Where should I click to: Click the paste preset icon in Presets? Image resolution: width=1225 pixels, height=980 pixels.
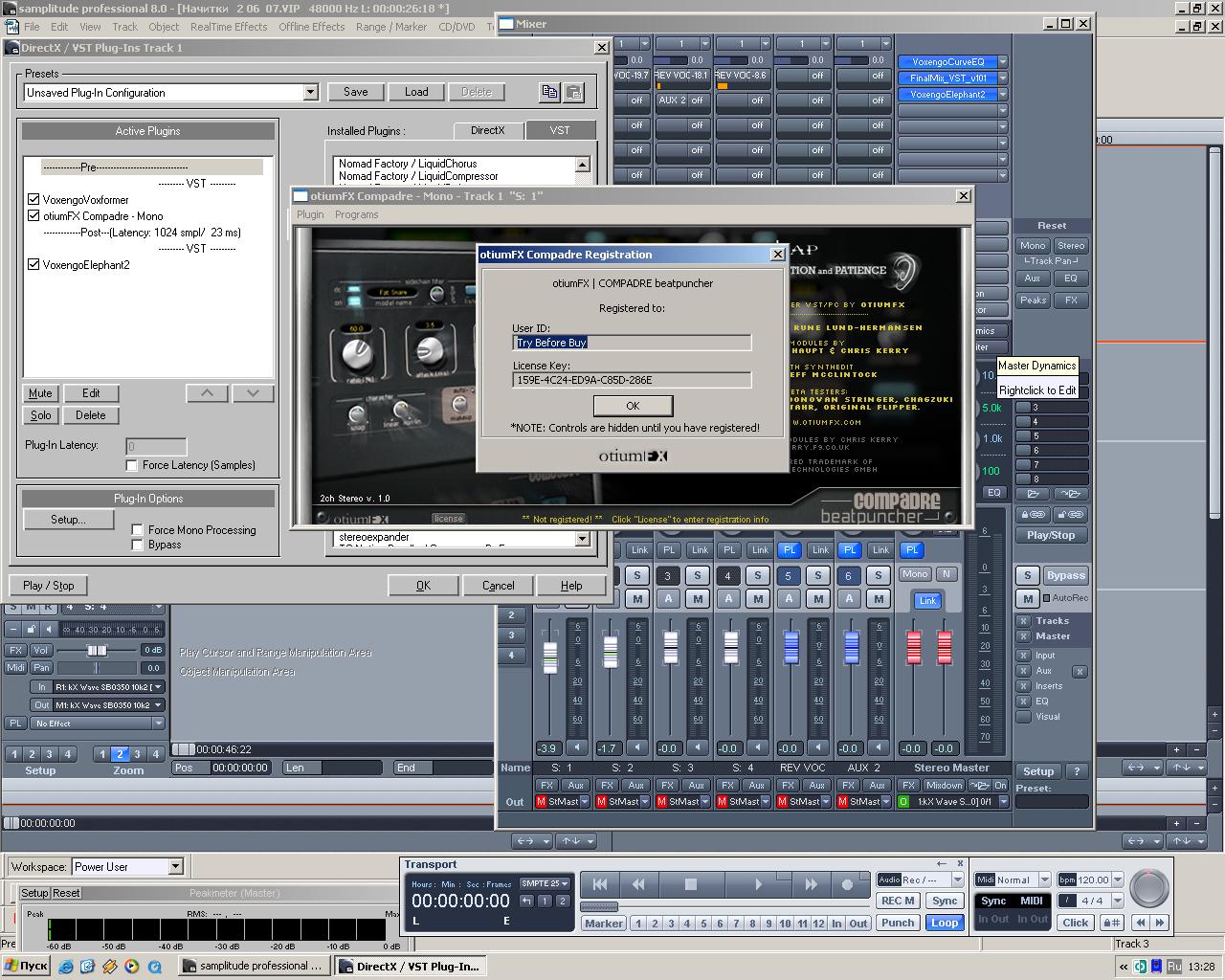[x=573, y=92]
